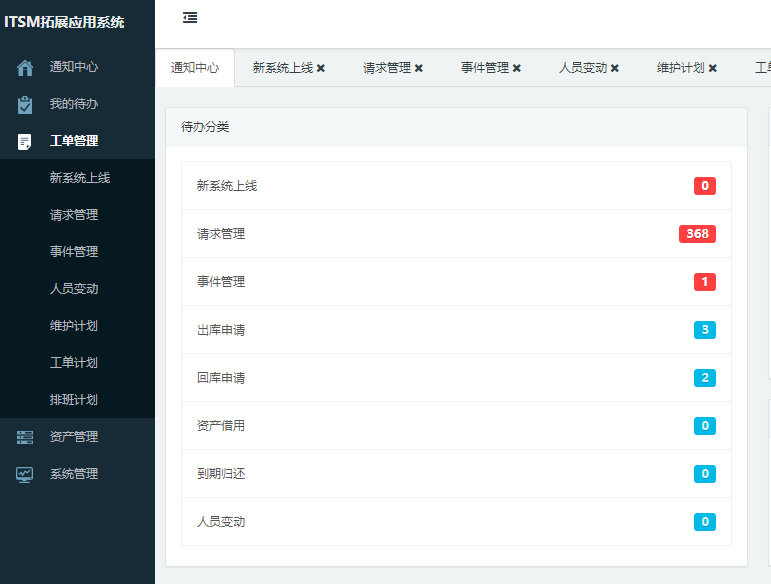This screenshot has height=584, width=771.
Task: Click the red 368 badge
Action: (x=697, y=234)
